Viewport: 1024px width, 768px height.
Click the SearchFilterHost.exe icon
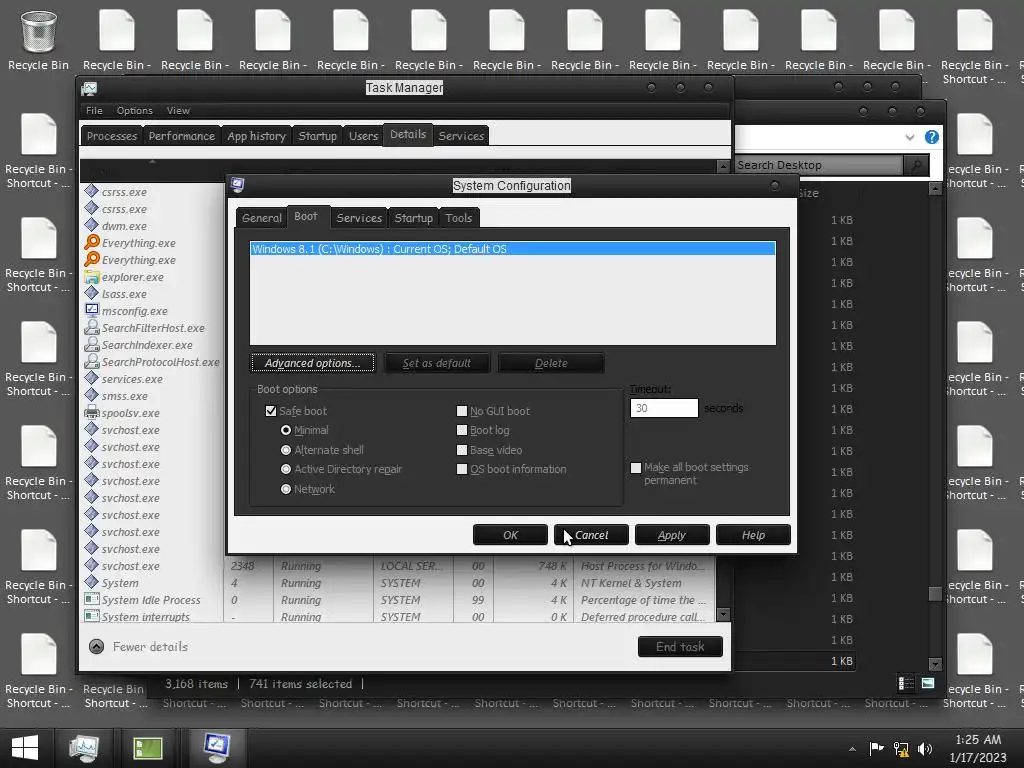[91, 328]
